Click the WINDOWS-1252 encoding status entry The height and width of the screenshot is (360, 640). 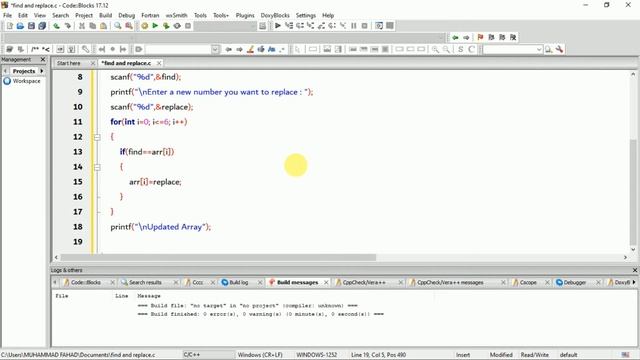pyautogui.click(x=316, y=355)
